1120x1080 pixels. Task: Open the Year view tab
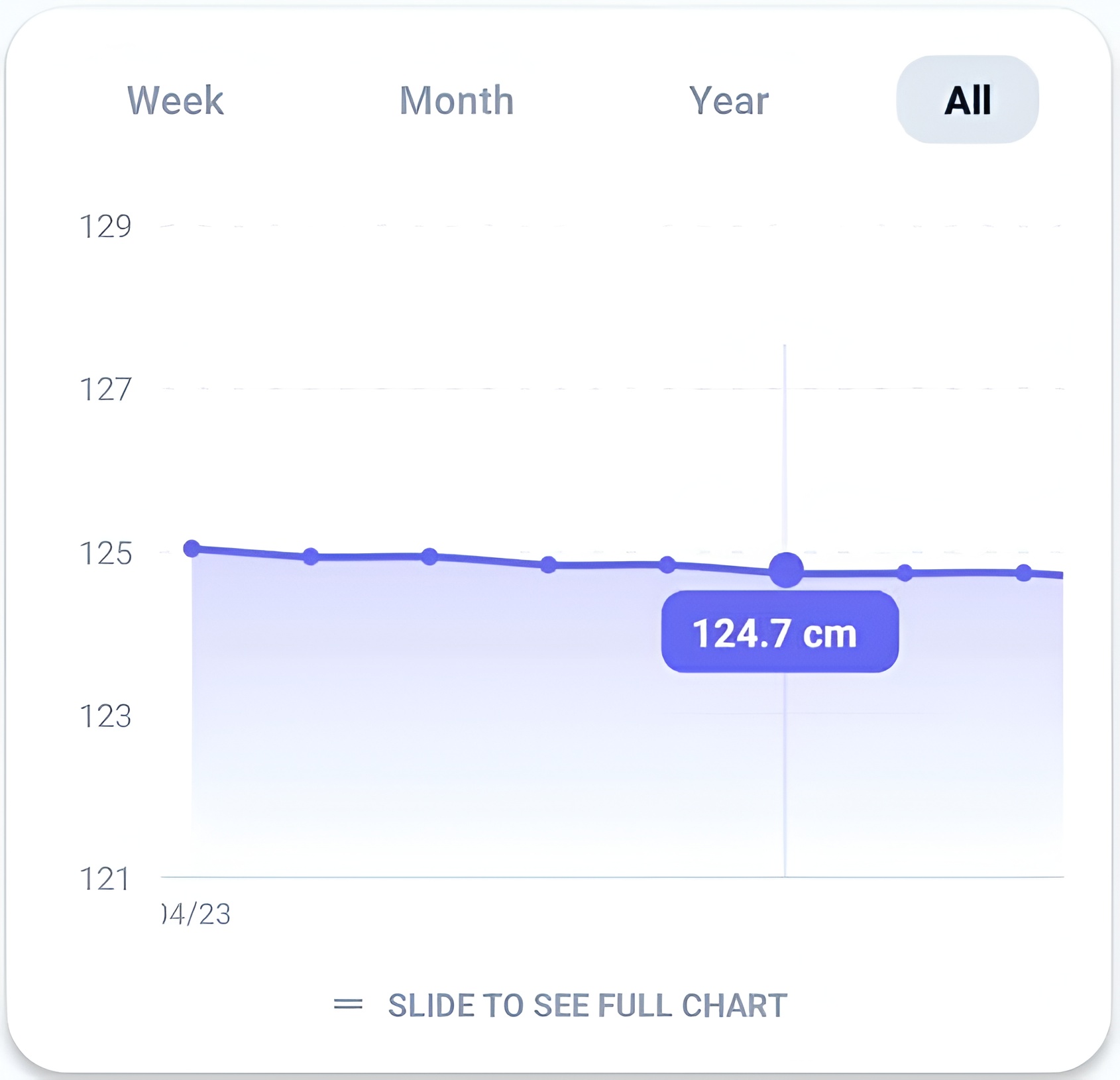tap(728, 101)
